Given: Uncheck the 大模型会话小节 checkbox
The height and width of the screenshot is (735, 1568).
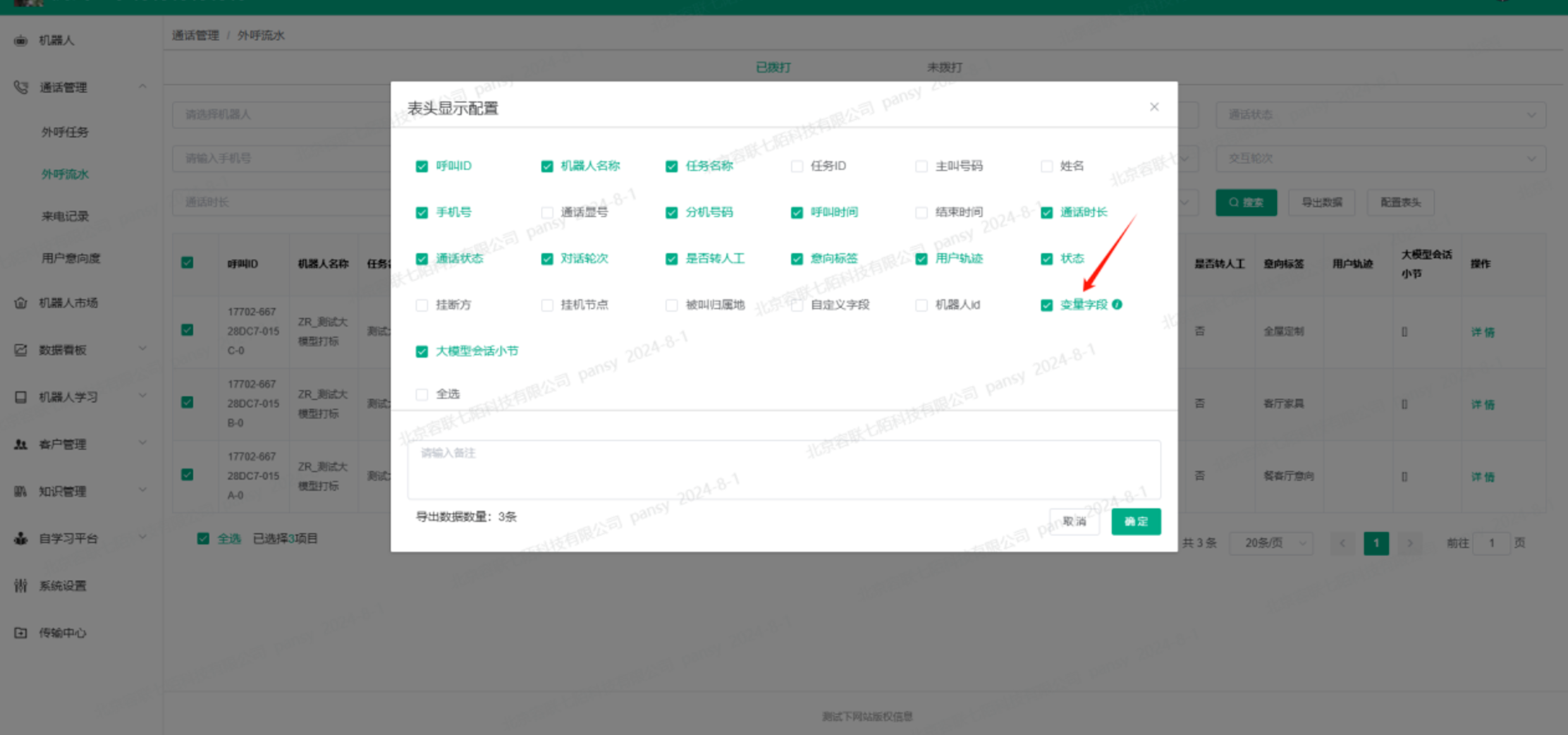Looking at the screenshot, I should point(422,351).
